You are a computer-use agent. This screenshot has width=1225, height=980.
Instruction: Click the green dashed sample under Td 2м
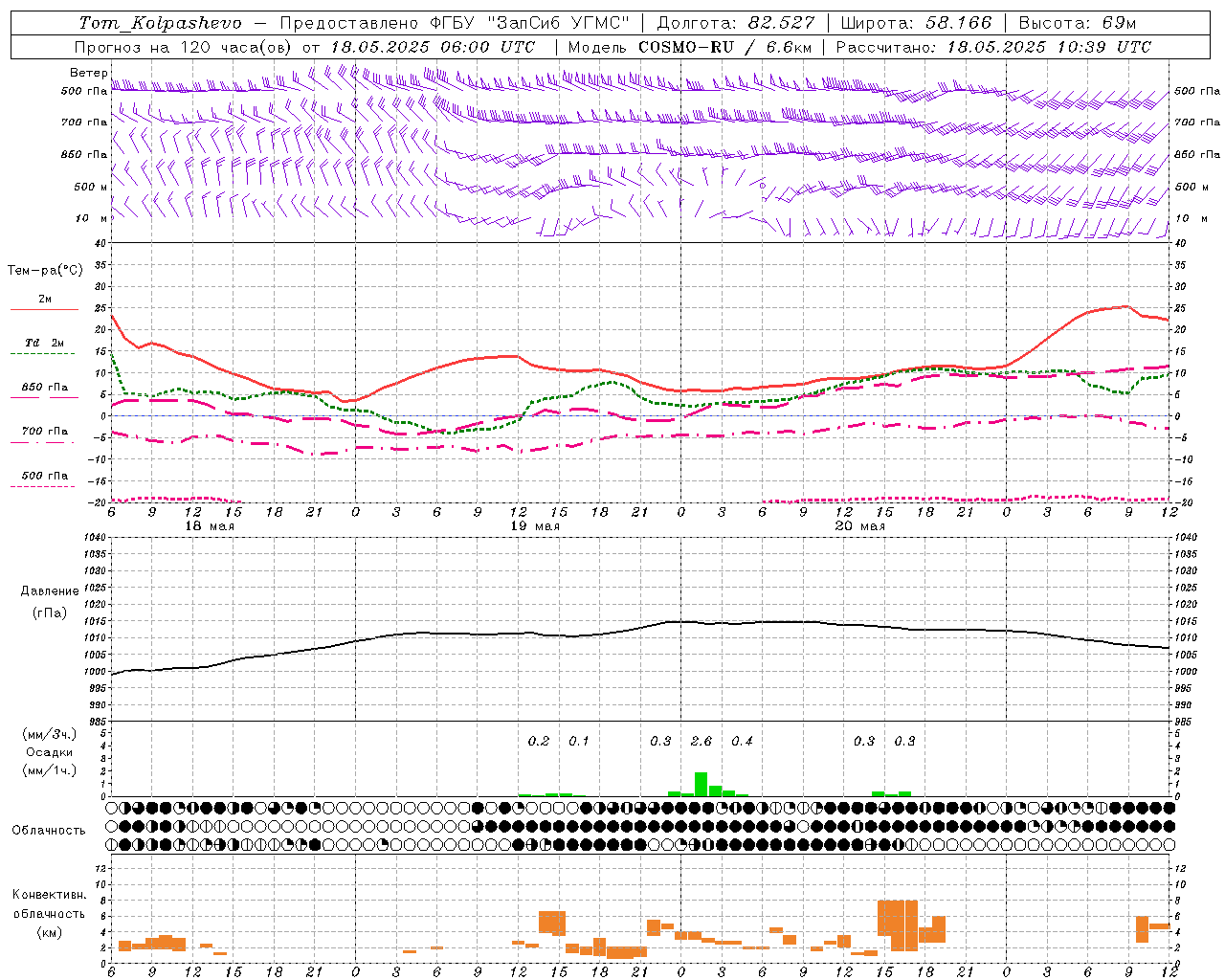coord(44,354)
